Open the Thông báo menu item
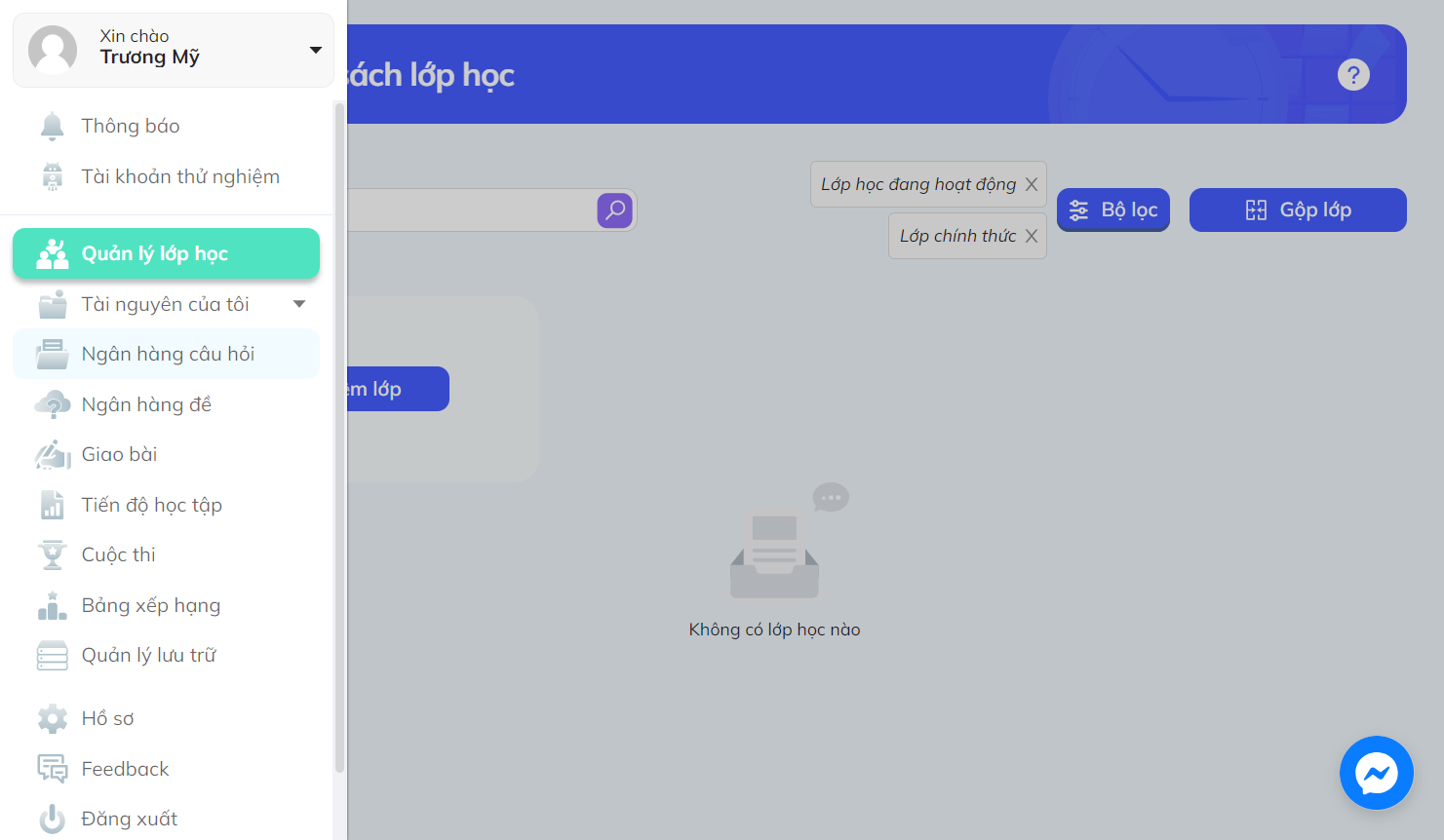This screenshot has width=1444, height=840. pyautogui.click(x=167, y=126)
